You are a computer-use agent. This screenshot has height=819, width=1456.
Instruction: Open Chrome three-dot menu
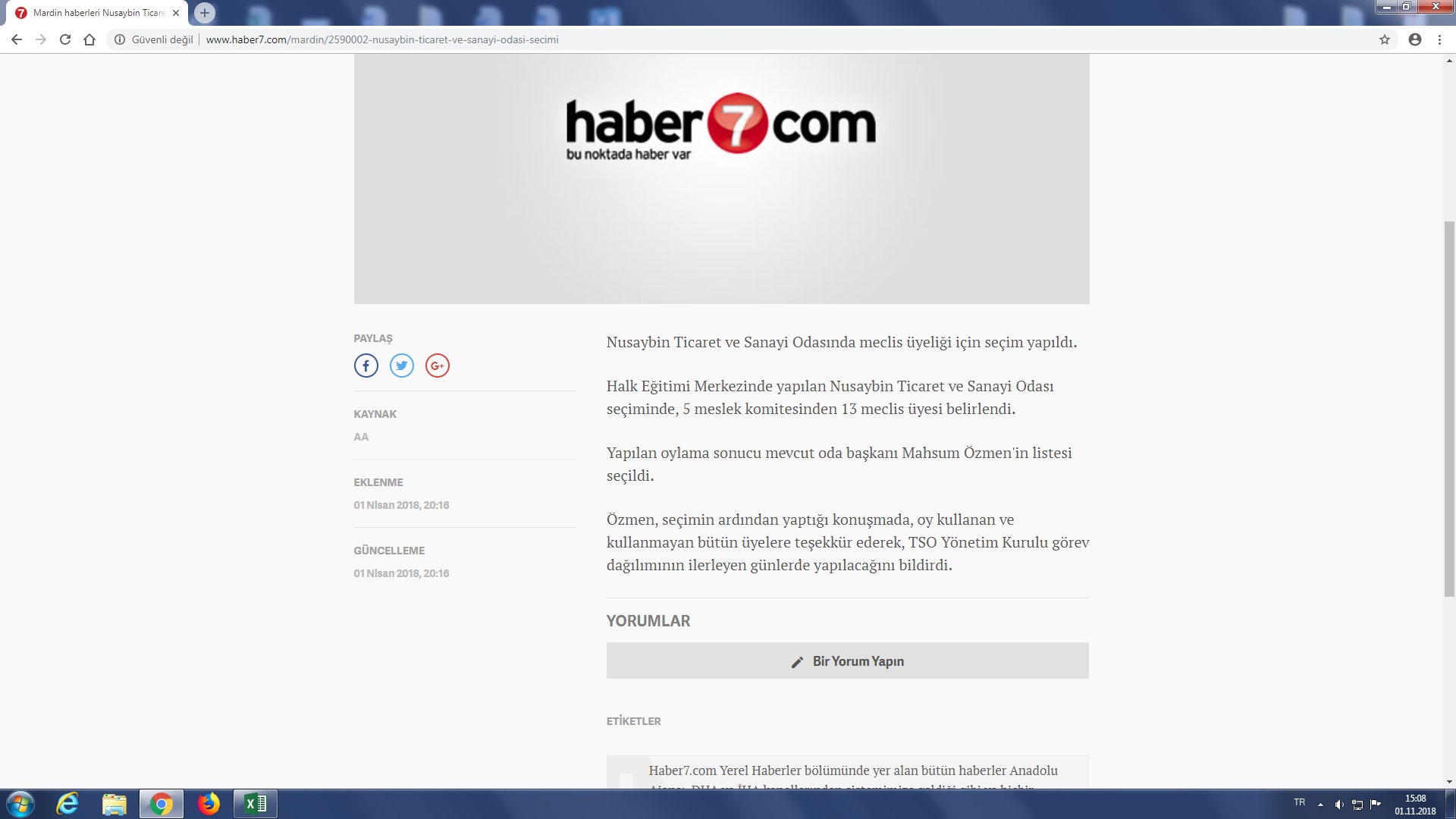tap(1439, 39)
